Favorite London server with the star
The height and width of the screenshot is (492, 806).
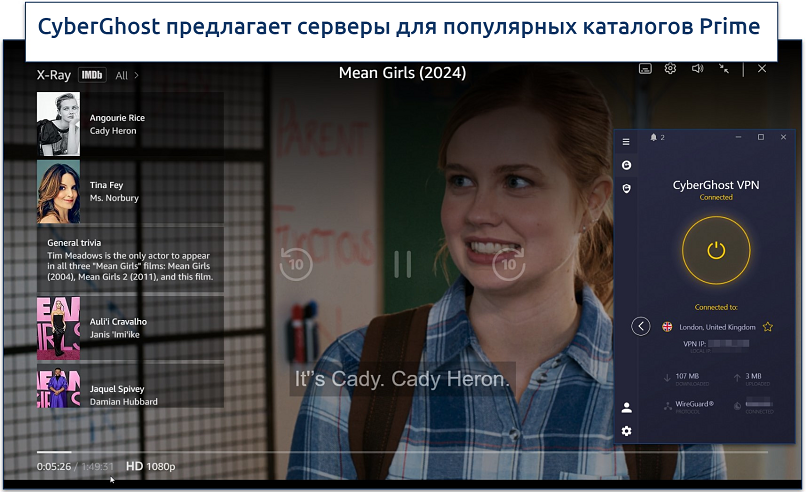click(x=768, y=327)
